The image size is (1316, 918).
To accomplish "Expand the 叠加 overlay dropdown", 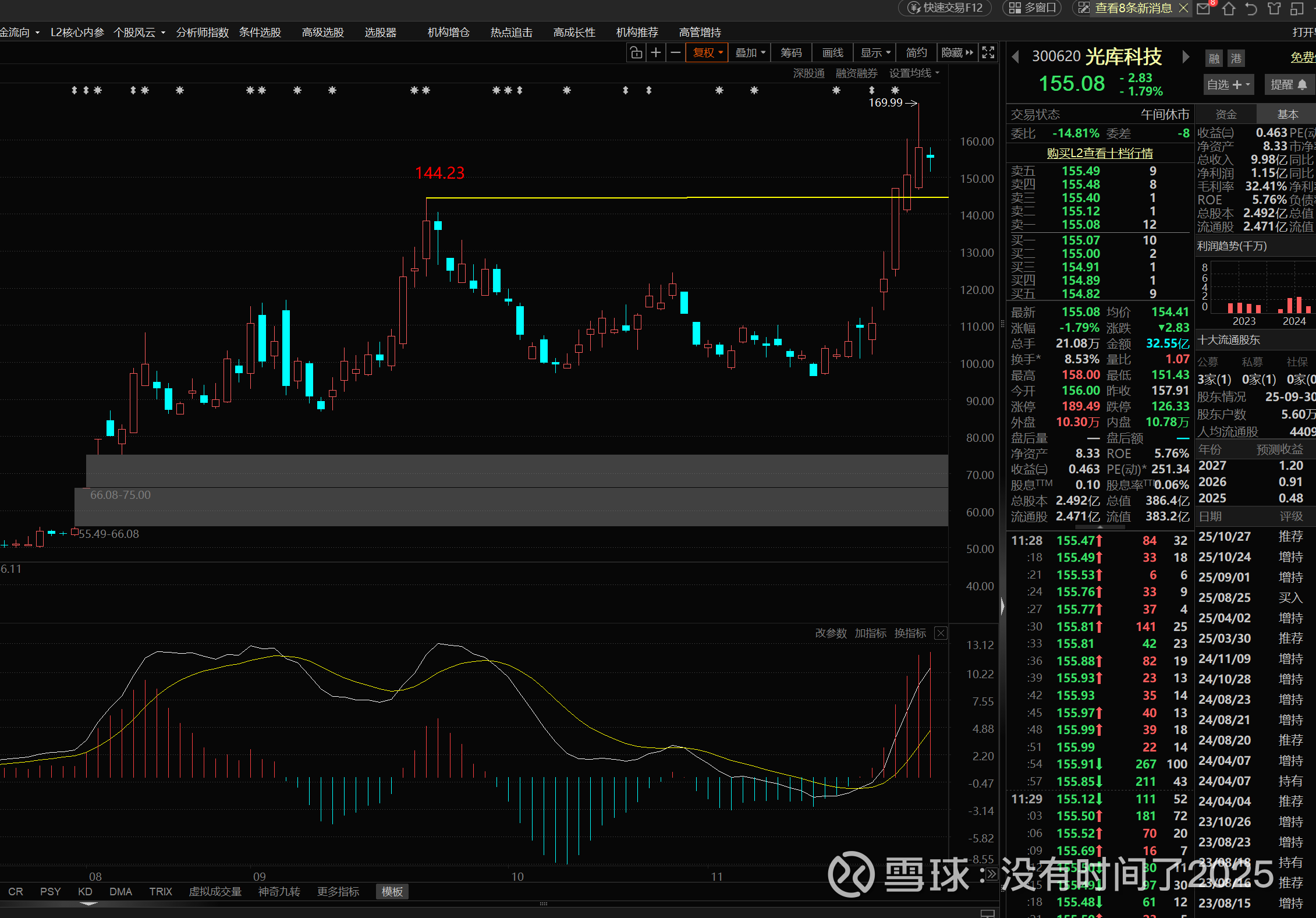I will [x=750, y=53].
